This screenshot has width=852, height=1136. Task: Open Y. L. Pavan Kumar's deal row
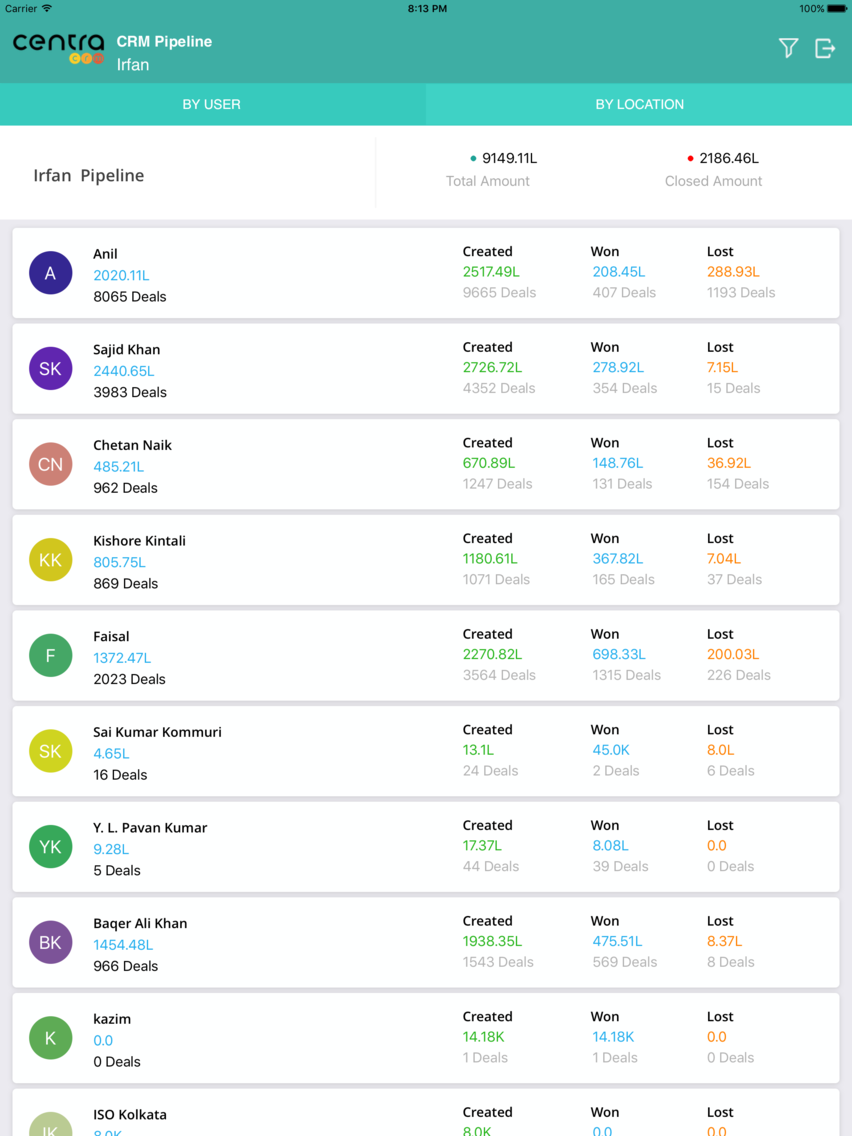coord(426,846)
